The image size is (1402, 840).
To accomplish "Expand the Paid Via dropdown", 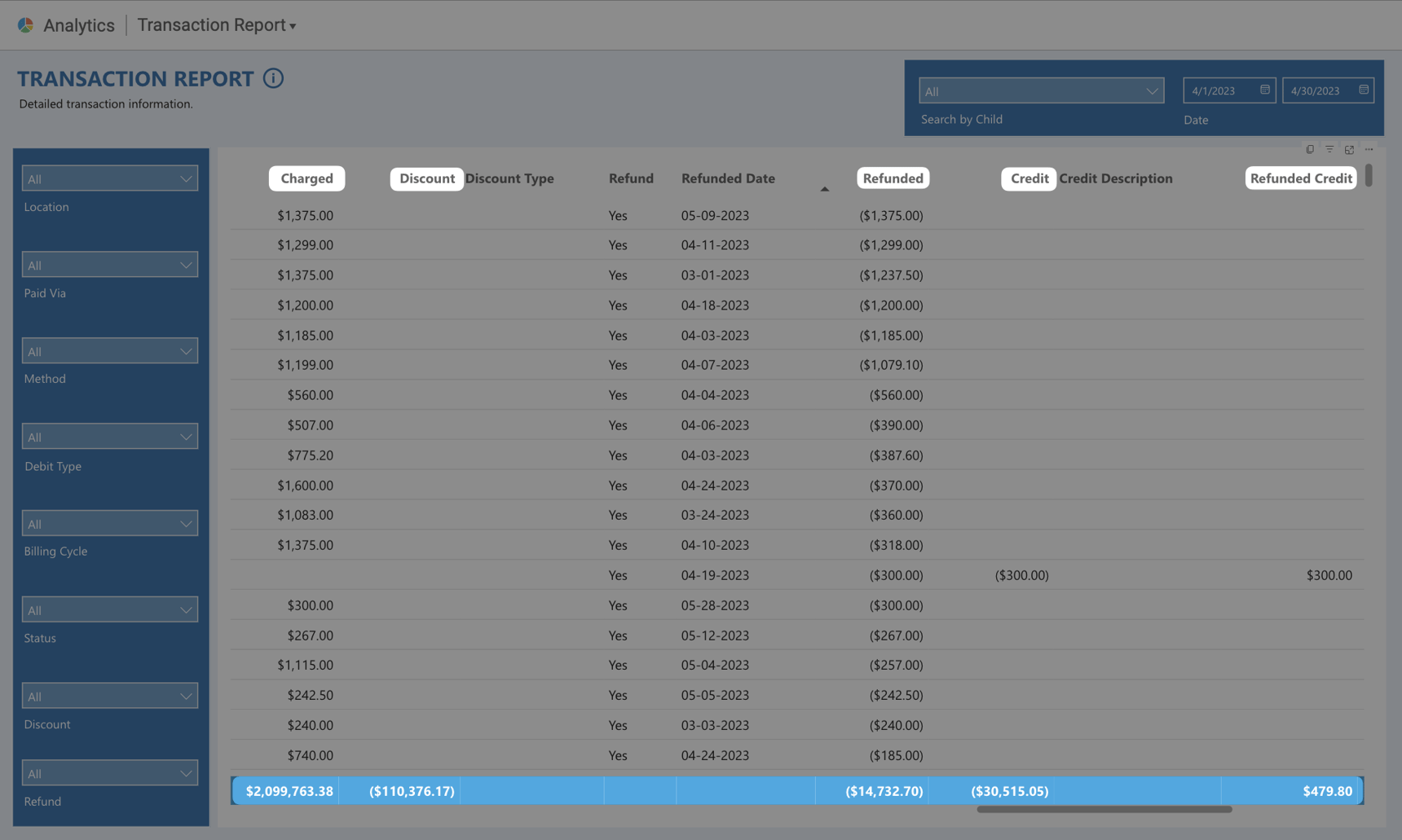I will (109, 263).
